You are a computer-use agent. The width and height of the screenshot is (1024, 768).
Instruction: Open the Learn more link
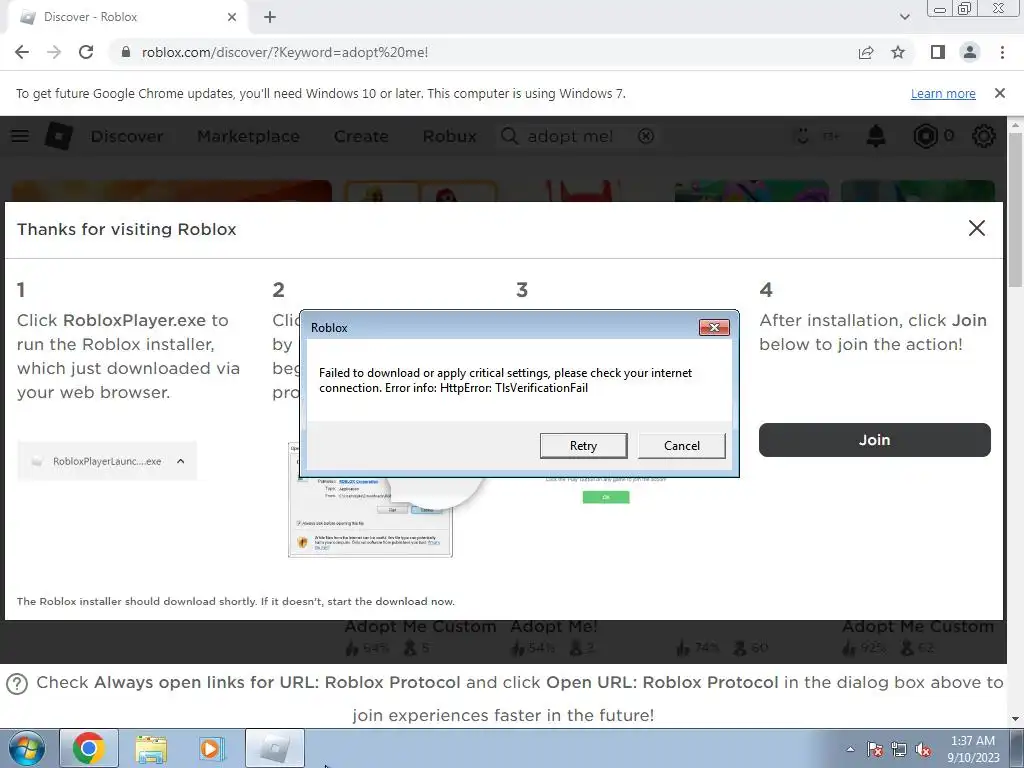click(943, 93)
